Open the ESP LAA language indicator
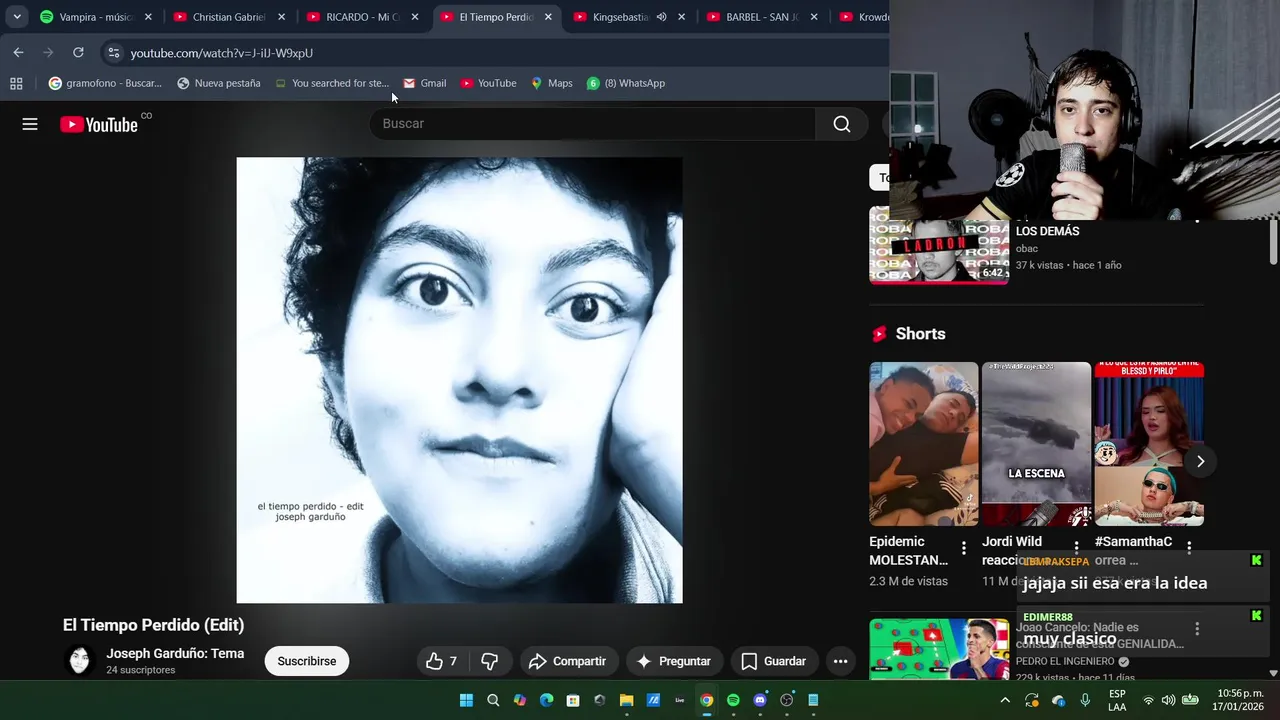 click(x=1117, y=700)
